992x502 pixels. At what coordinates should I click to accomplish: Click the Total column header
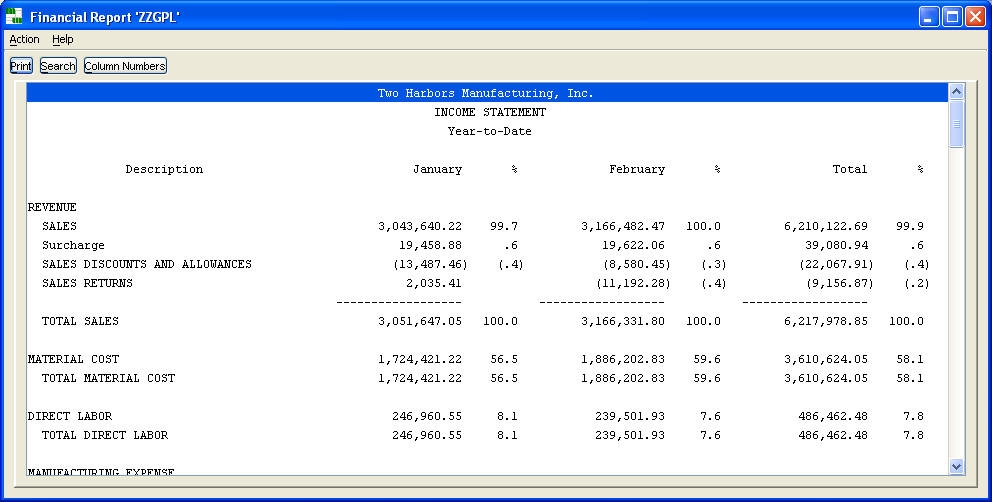pyautogui.click(x=850, y=169)
